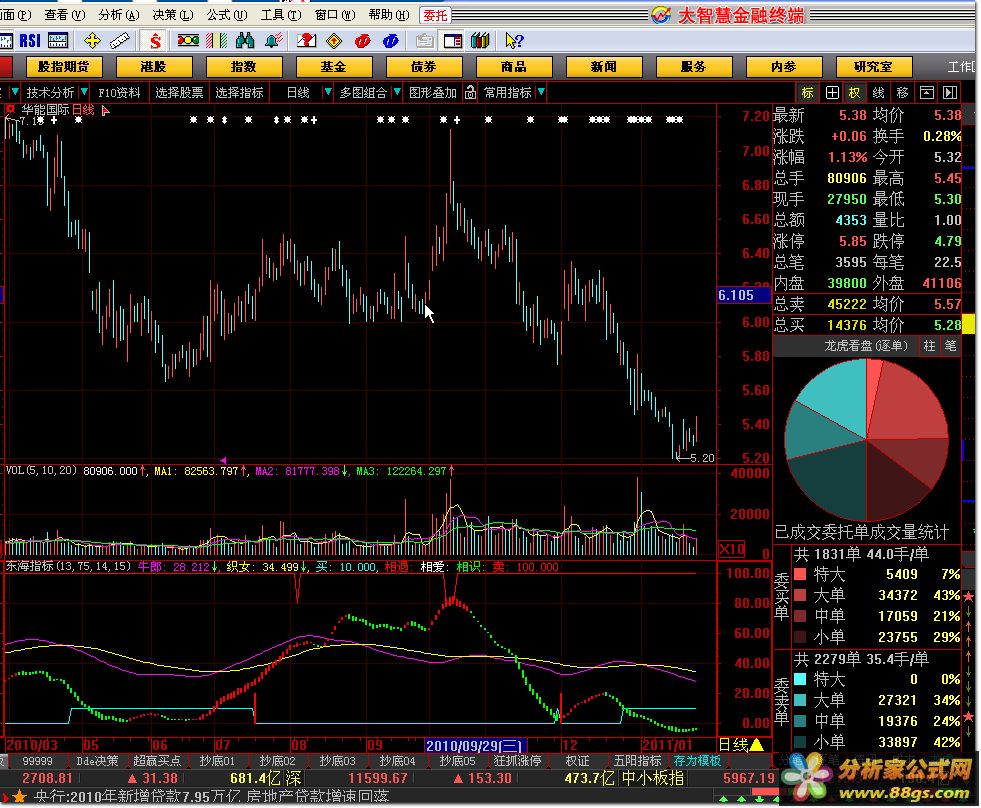Screen dimensions: 981x808
Task: Open the binoculars search tool
Action: pos(245,41)
